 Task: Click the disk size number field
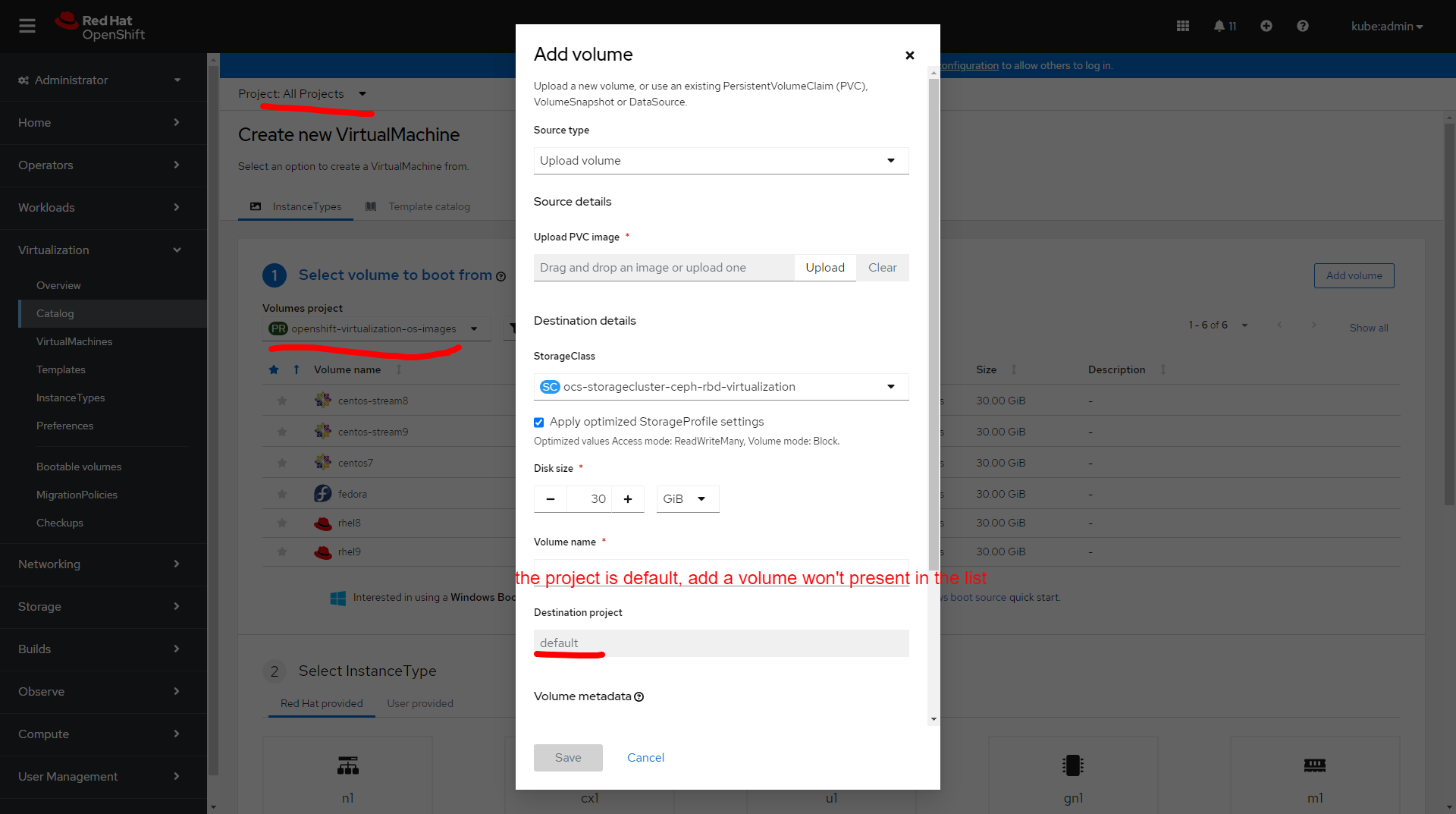pyautogui.click(x=589, y=499)
